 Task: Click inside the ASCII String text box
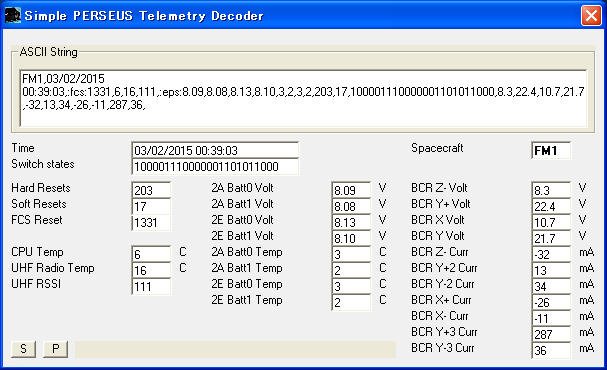click(x=303, y=98)
